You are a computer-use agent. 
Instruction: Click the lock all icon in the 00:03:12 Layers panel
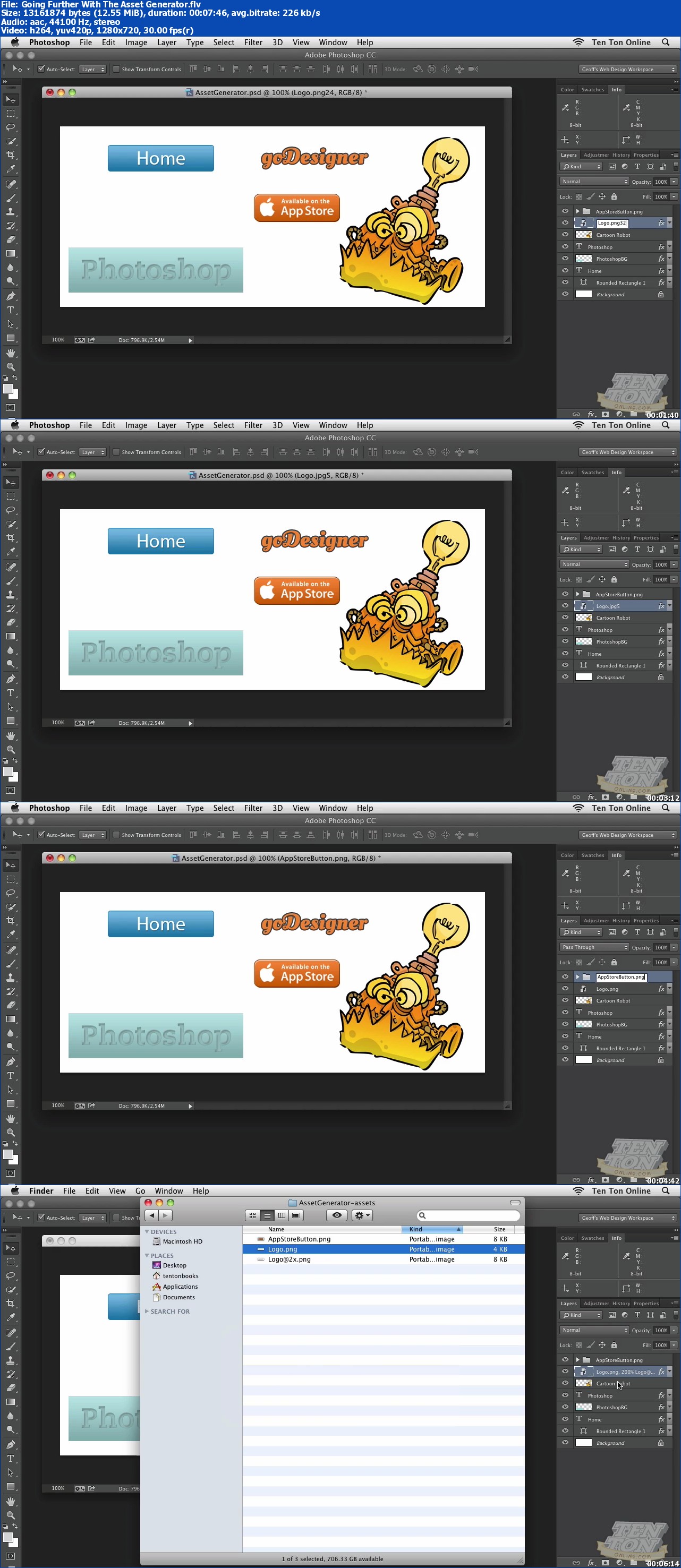pos(614,579)
